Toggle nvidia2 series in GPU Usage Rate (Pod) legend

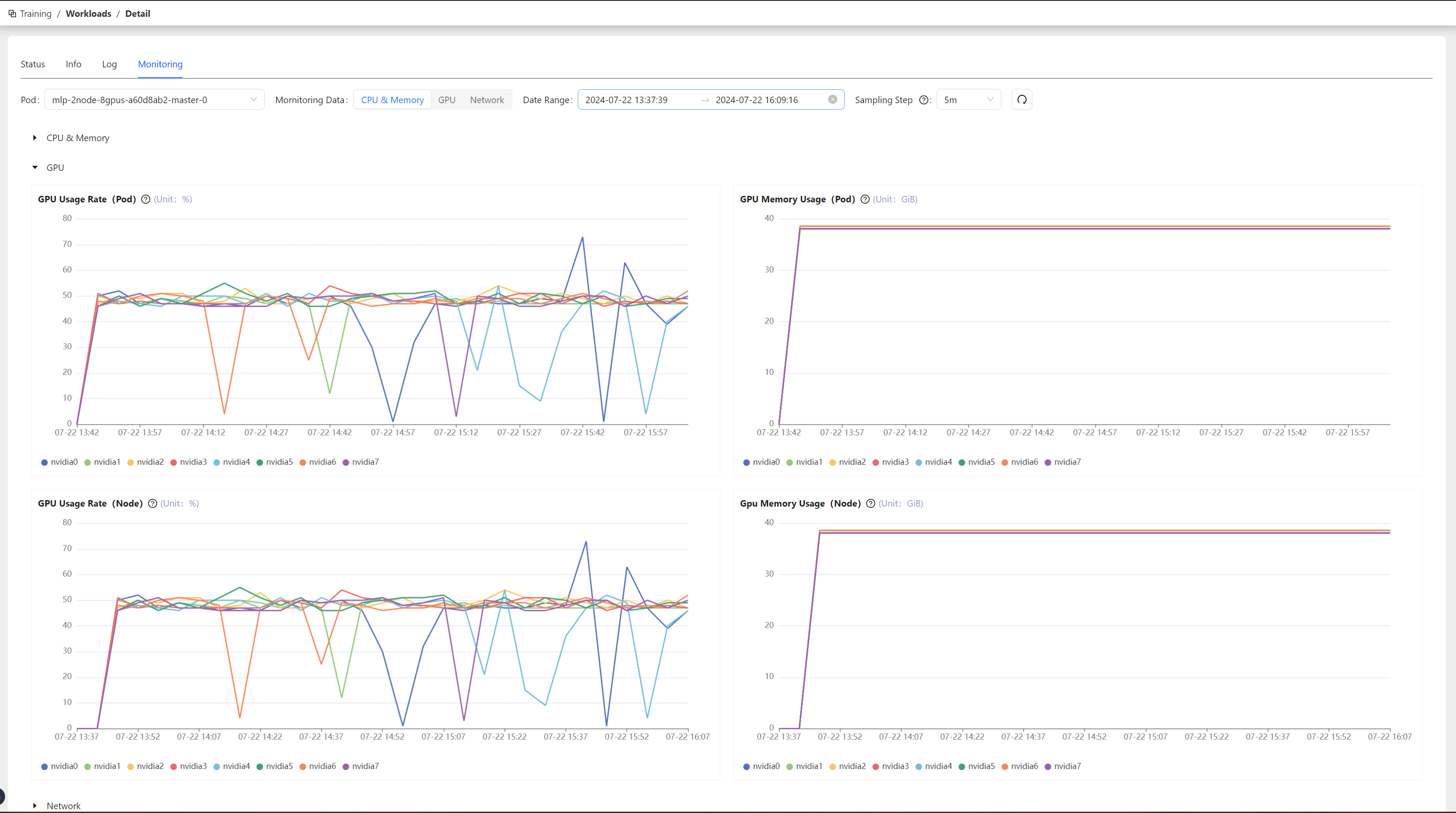[145, 462]
